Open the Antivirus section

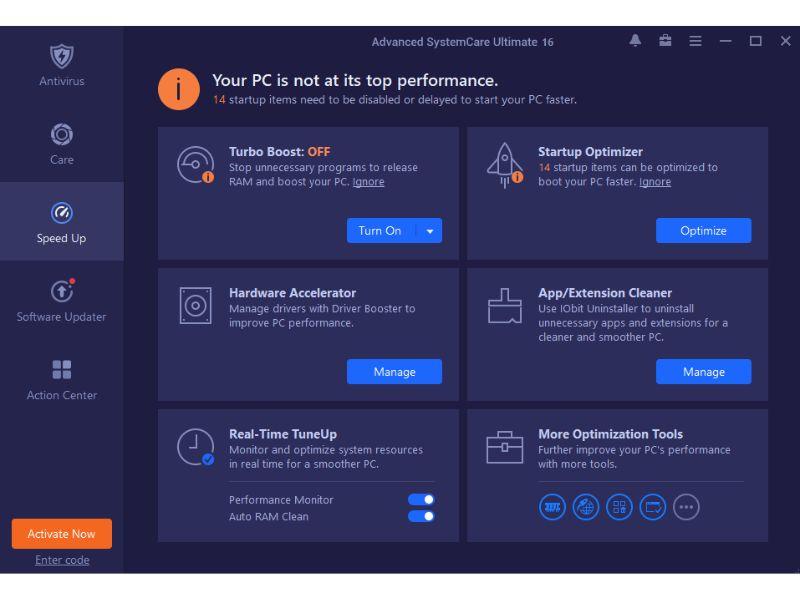coord(62,65)
